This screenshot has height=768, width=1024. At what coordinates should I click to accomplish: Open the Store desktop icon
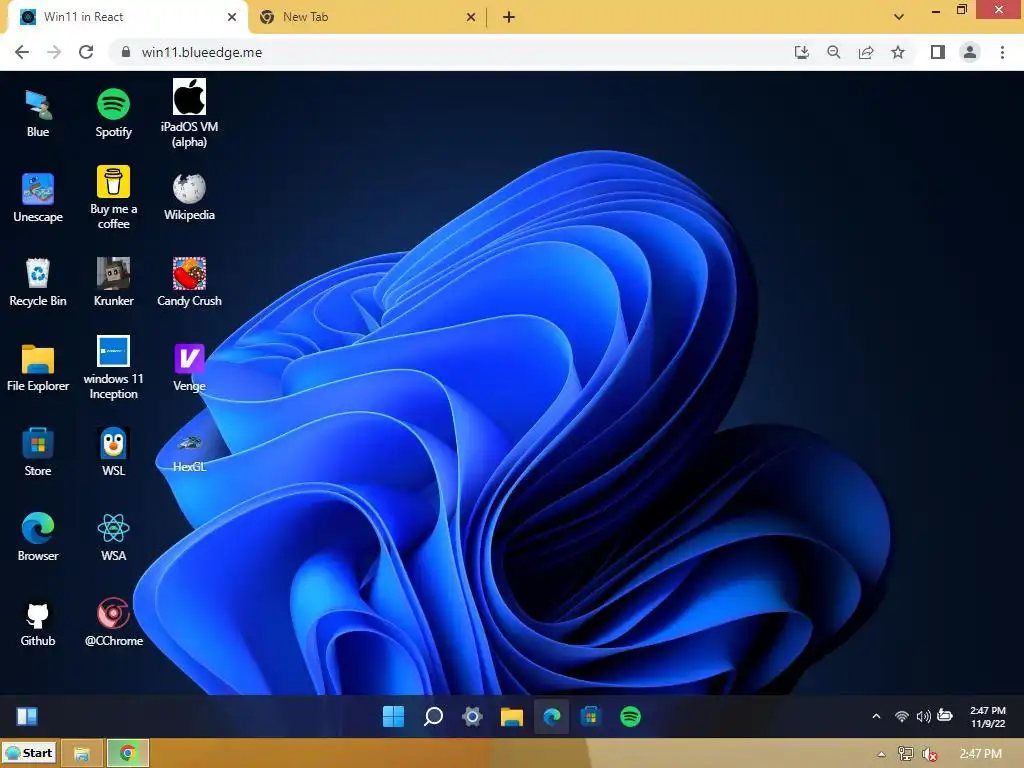coord(38,452)
